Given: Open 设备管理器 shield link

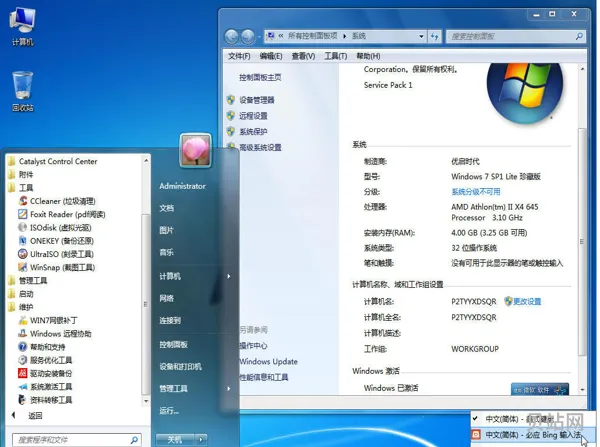Looking at the screenshot, I should (251, 100).
